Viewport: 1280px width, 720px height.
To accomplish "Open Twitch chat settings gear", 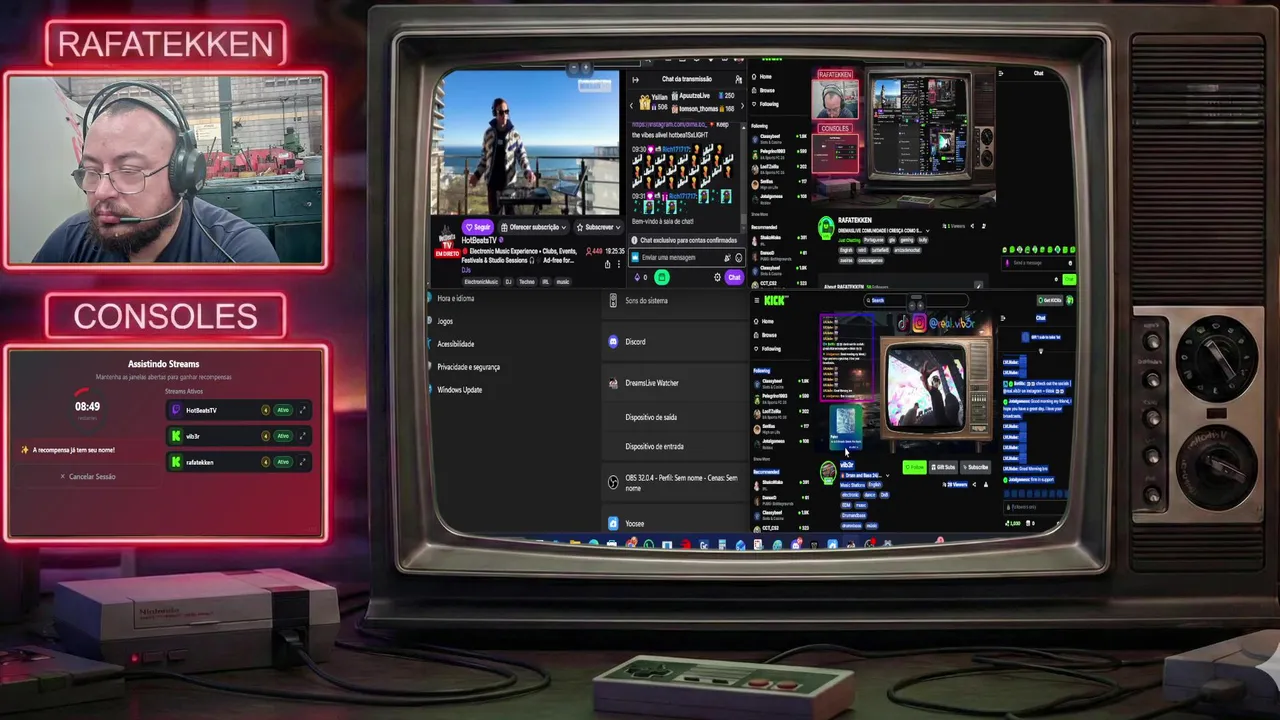I will (717, 277).
